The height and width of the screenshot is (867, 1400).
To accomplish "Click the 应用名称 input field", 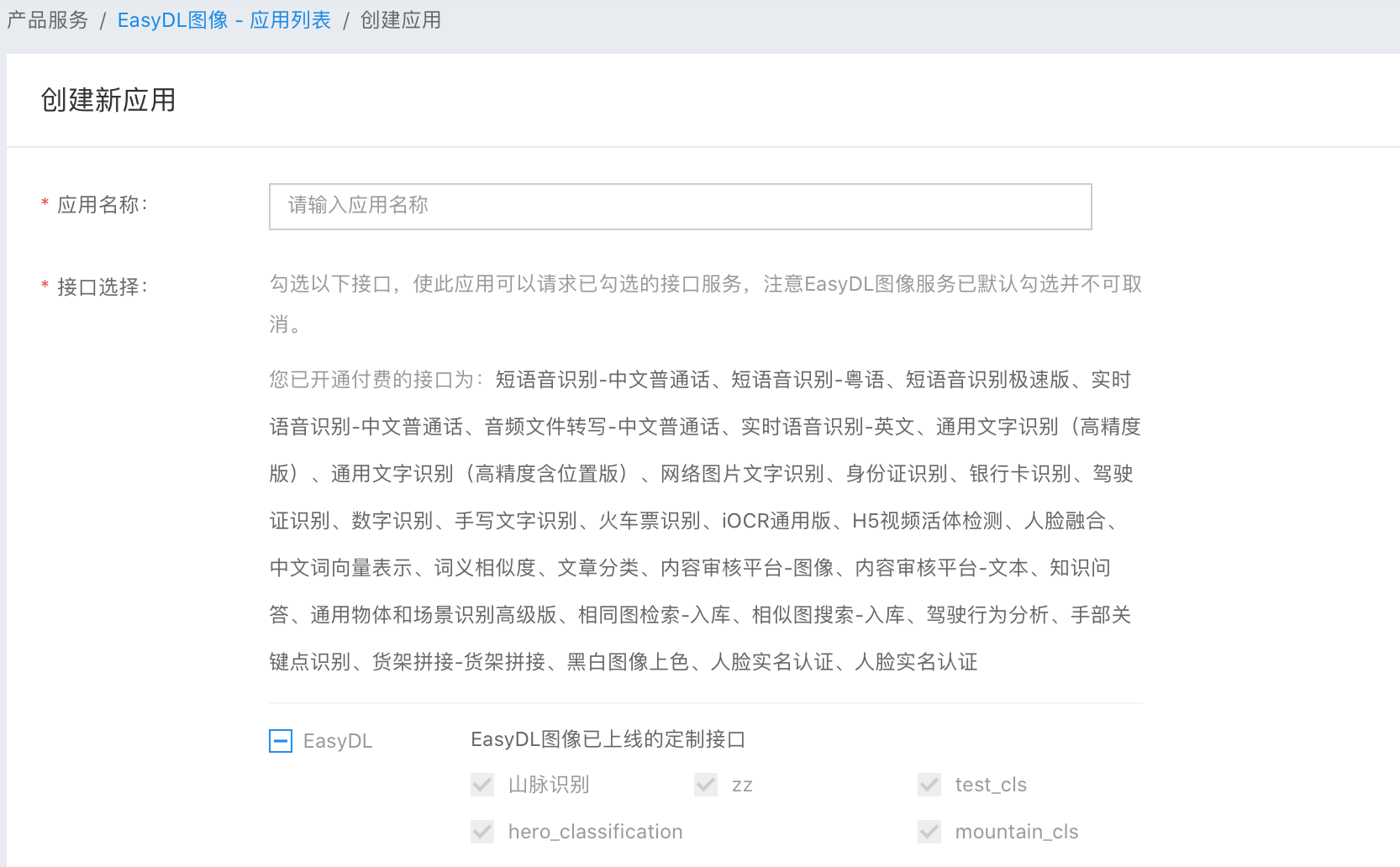I will point(680,207).
